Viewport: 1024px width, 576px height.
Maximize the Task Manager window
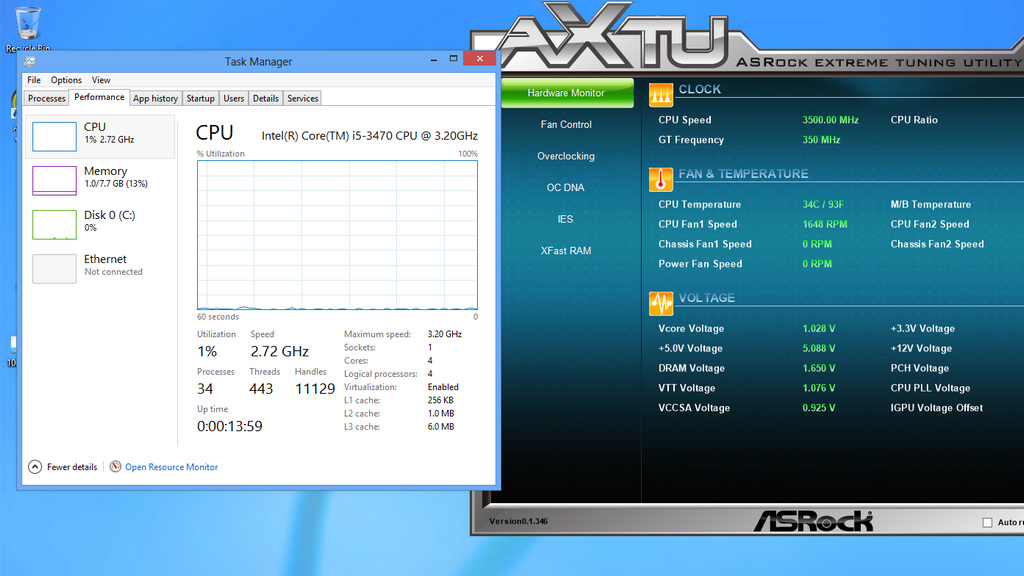click(x=453, y=59)
